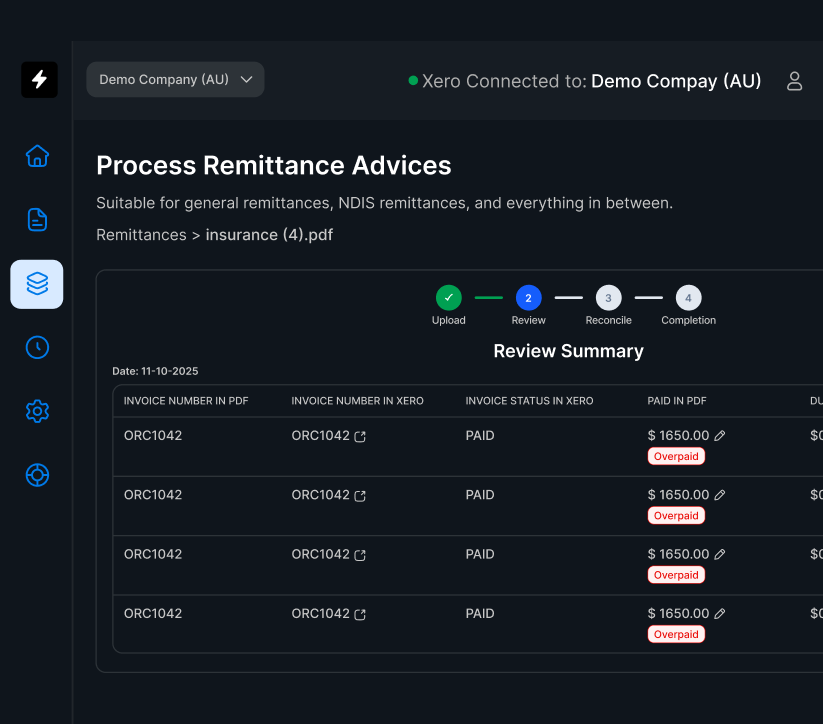Click the Review Summary heading
This screenshot has height=724, width=823.
(x=568, y=351)
